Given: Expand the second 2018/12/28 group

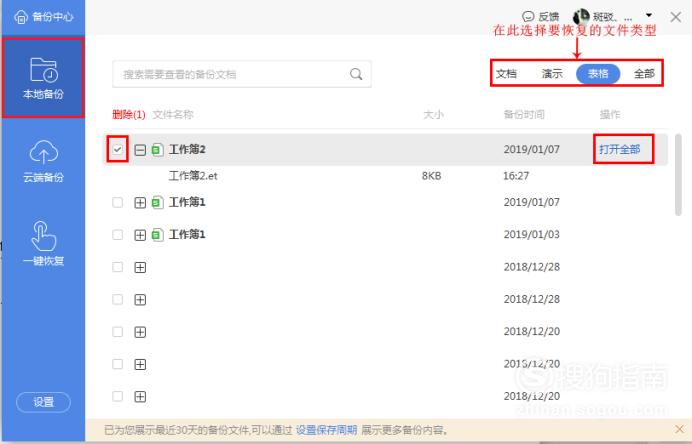Looking at the screenshot, I should (x=140, y=300).
